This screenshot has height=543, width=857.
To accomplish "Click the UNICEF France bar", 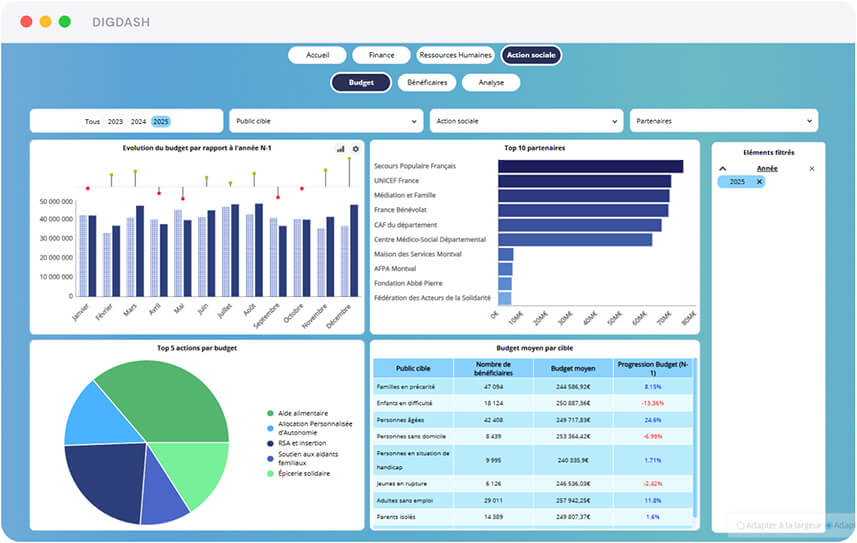I will pyautogui.click(x=584, y=181).
